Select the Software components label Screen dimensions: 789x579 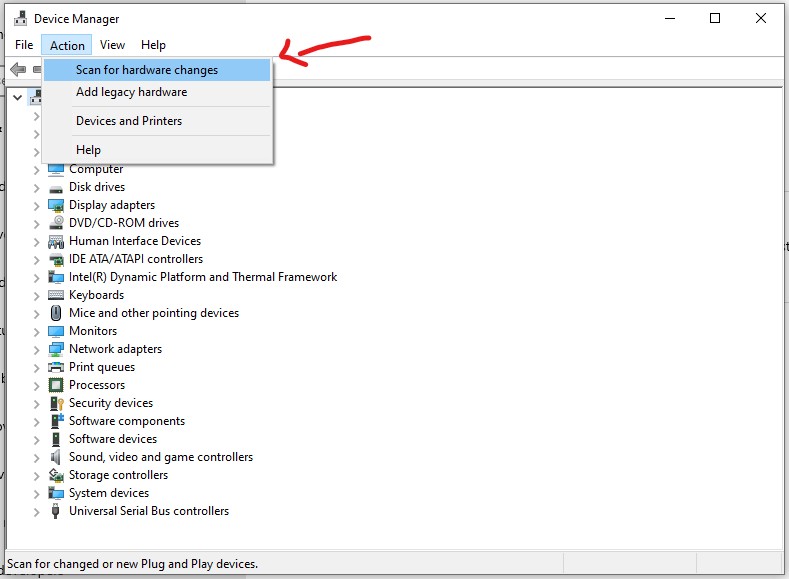pos(127,421)
